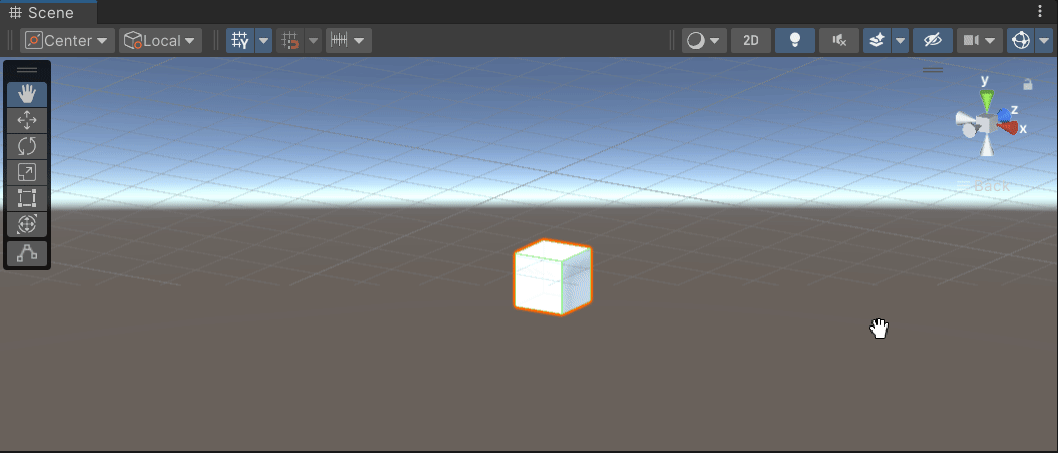This screenshot has width=1058, height=453.
Task: Click the orientation gizmo center cube
Action: 987,125
